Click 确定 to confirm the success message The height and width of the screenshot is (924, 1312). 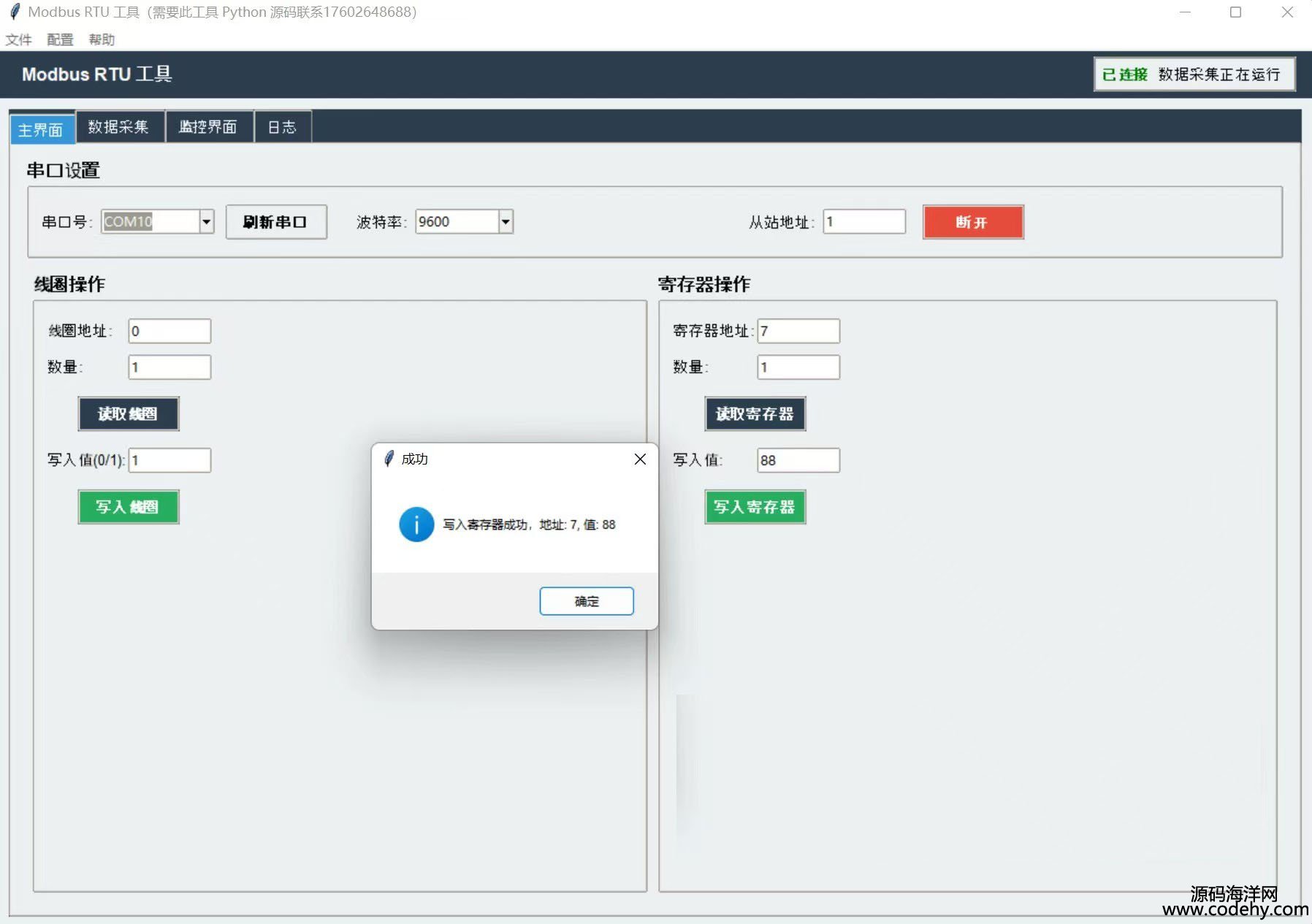coord(586,601)
